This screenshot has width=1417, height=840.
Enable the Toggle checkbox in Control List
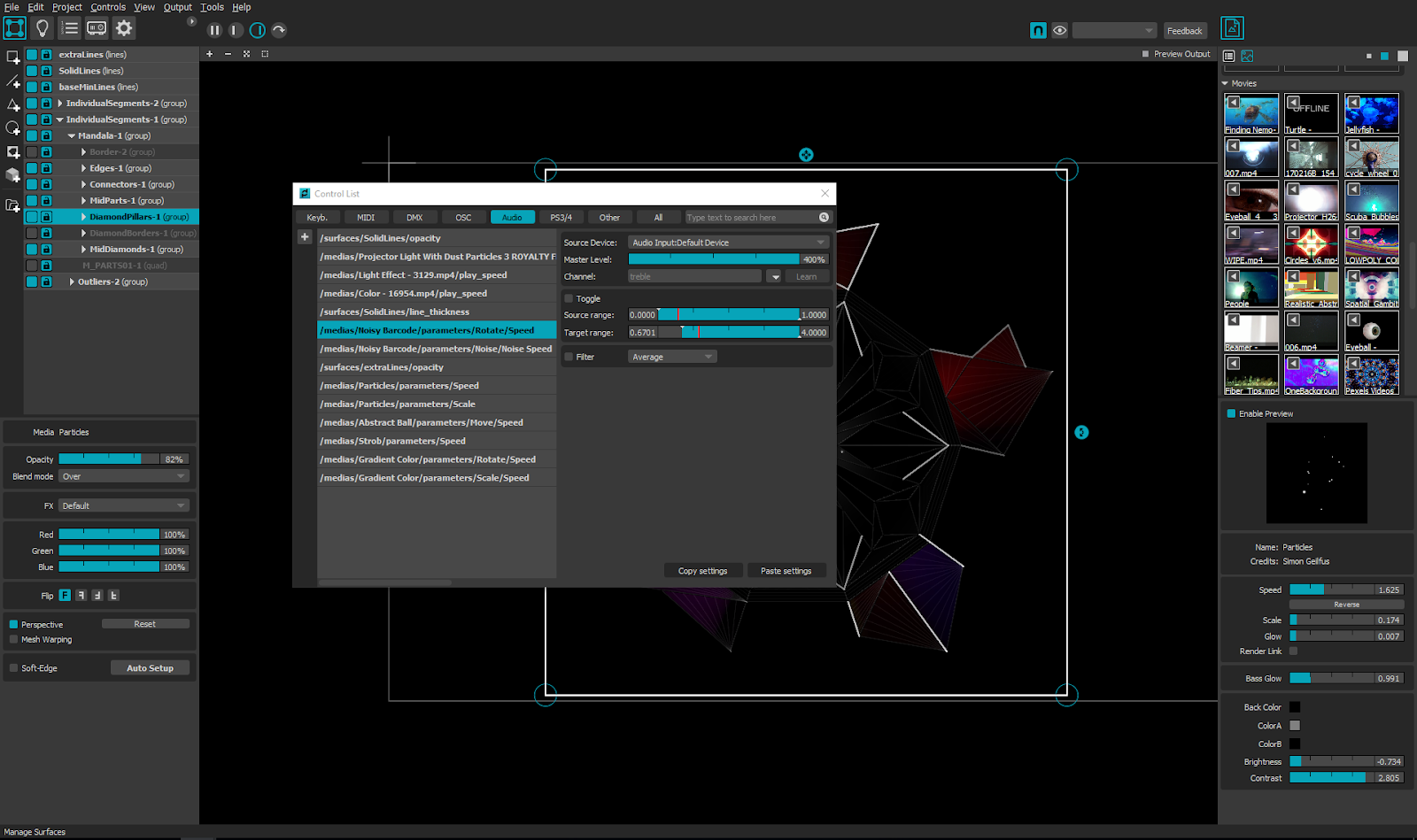[x=569, y=298]
